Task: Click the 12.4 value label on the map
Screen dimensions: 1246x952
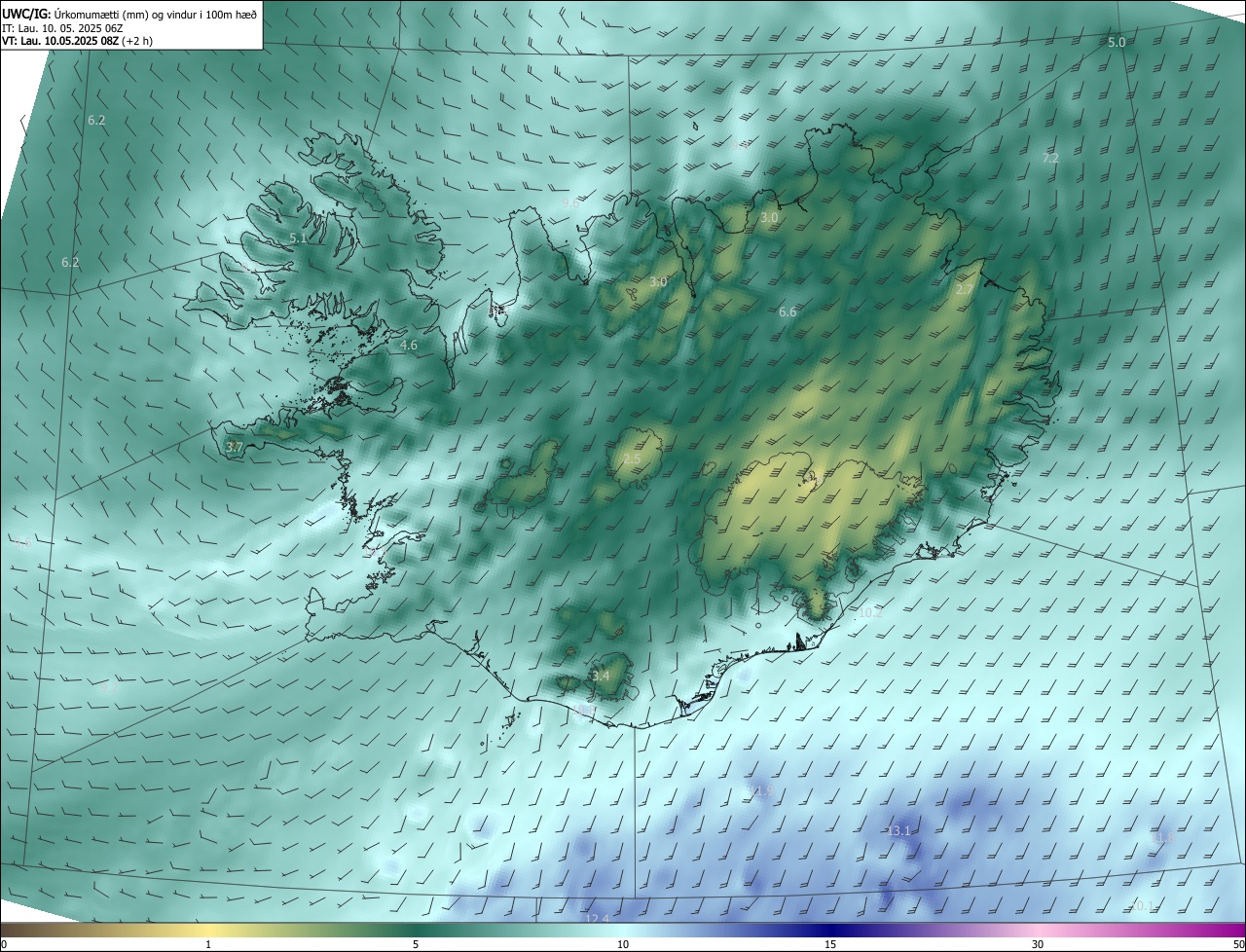Action: pyautogui.click(x=597, y=919)
